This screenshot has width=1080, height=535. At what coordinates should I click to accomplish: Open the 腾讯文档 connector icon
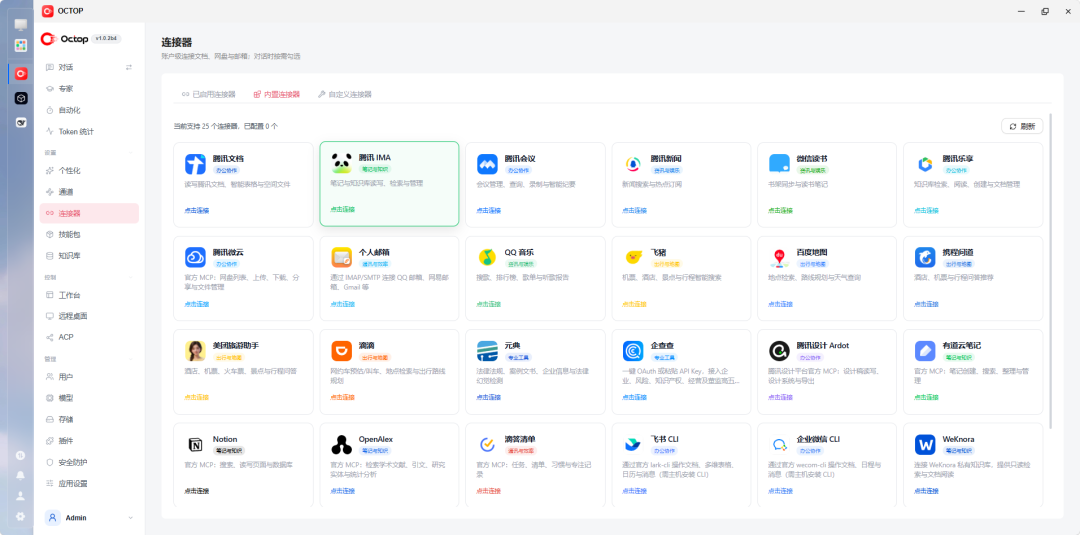(196, 164)
